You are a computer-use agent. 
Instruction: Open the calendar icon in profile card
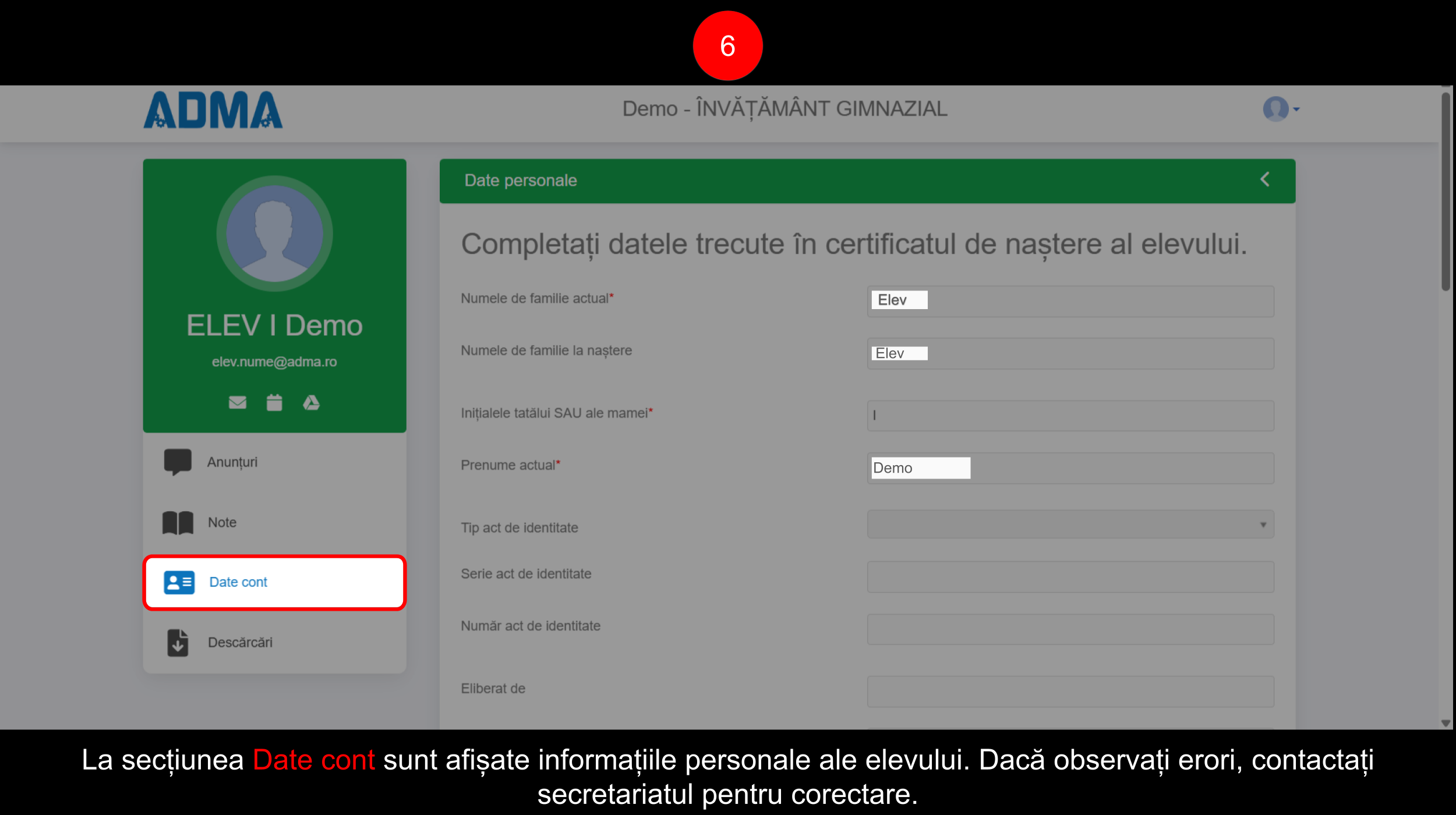(x=274, y=402)
